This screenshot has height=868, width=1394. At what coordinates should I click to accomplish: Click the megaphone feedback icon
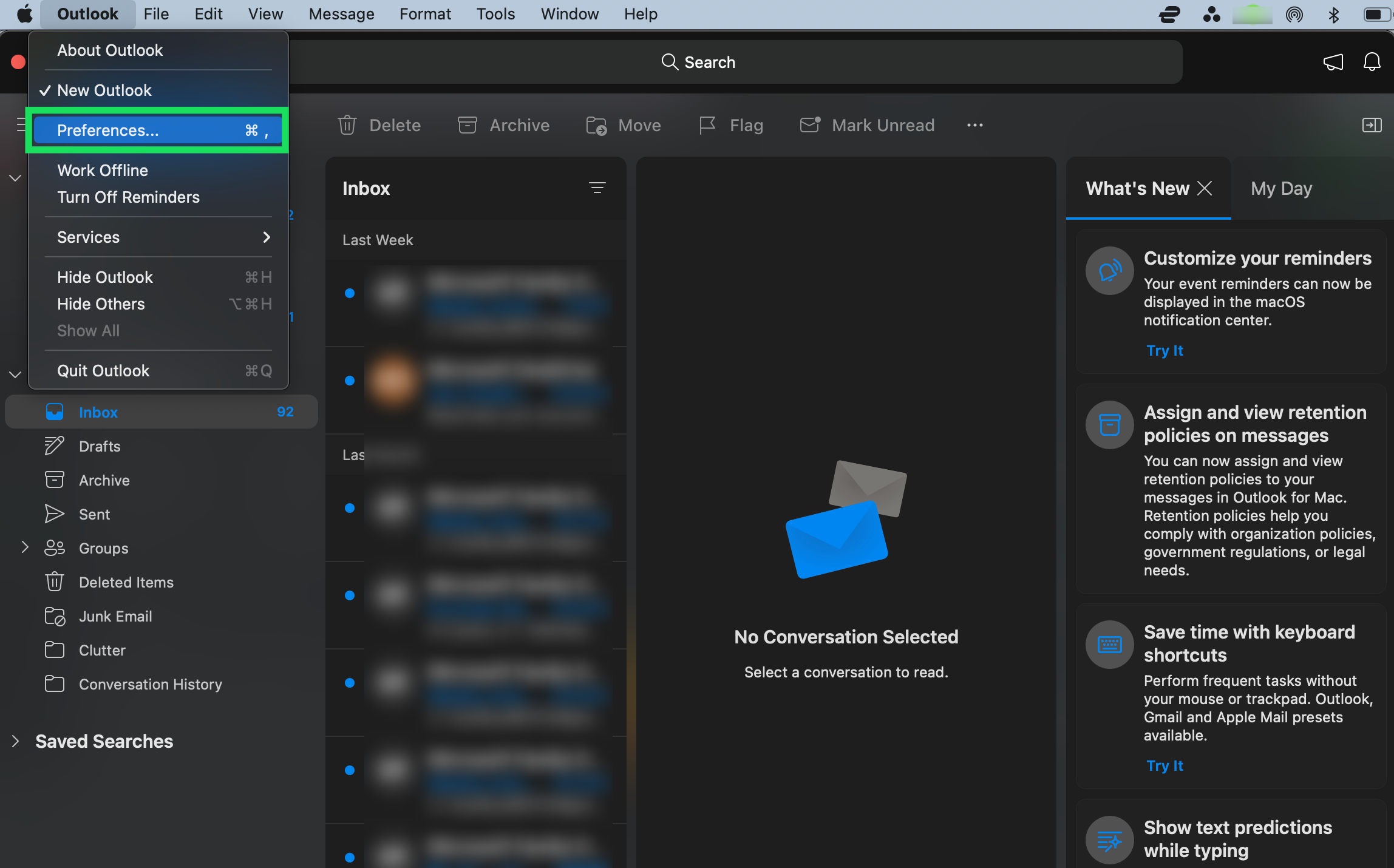(x=1333, y=62)
